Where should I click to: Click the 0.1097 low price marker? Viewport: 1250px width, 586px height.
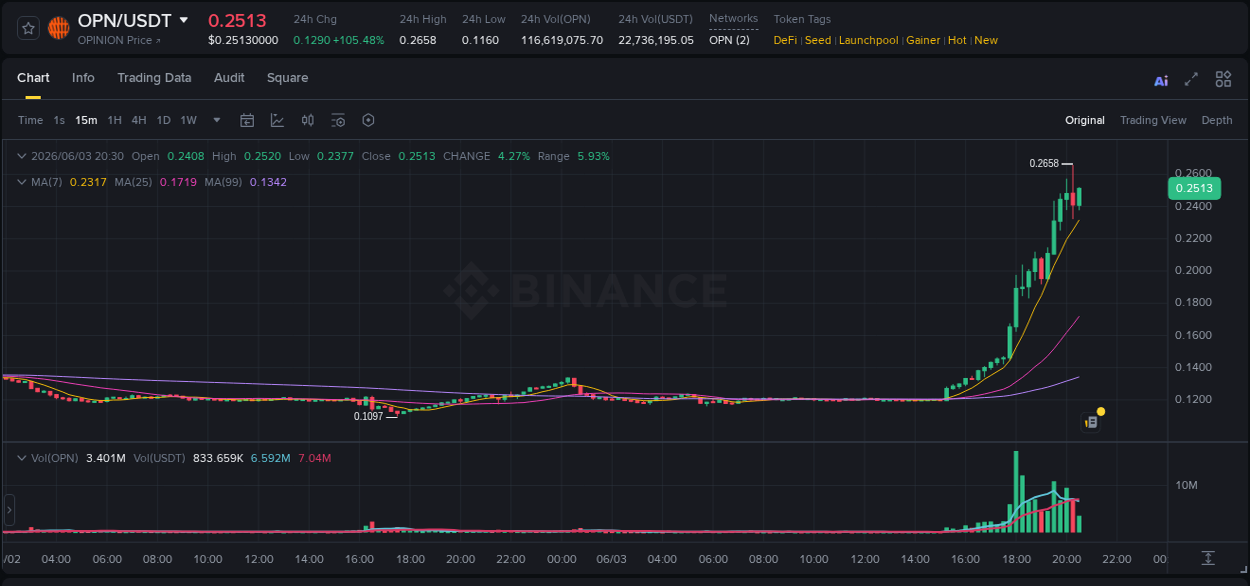(x=368, y=415)
